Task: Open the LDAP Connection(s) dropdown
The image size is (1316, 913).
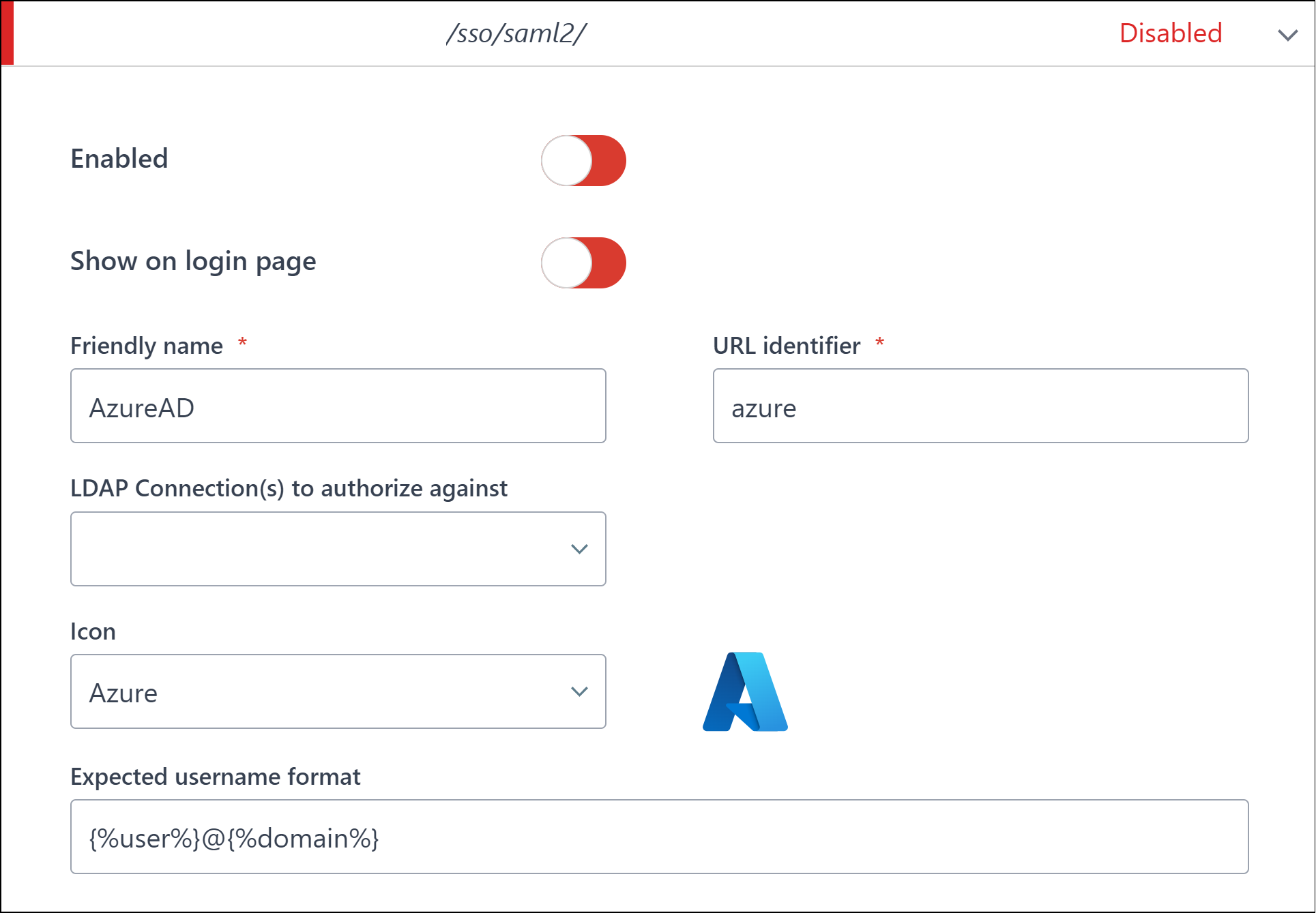Action: (338, 549)
